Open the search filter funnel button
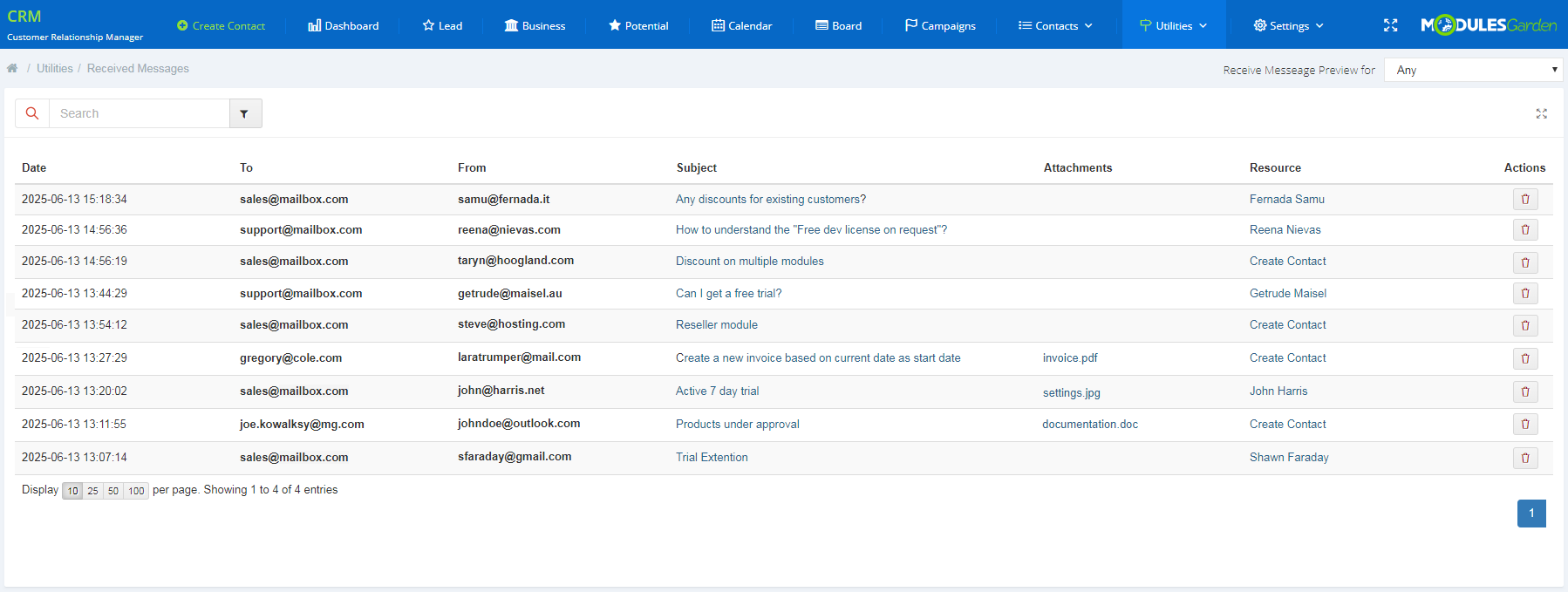The width and height of the screenshot is (1568, 592). (245, 113)
